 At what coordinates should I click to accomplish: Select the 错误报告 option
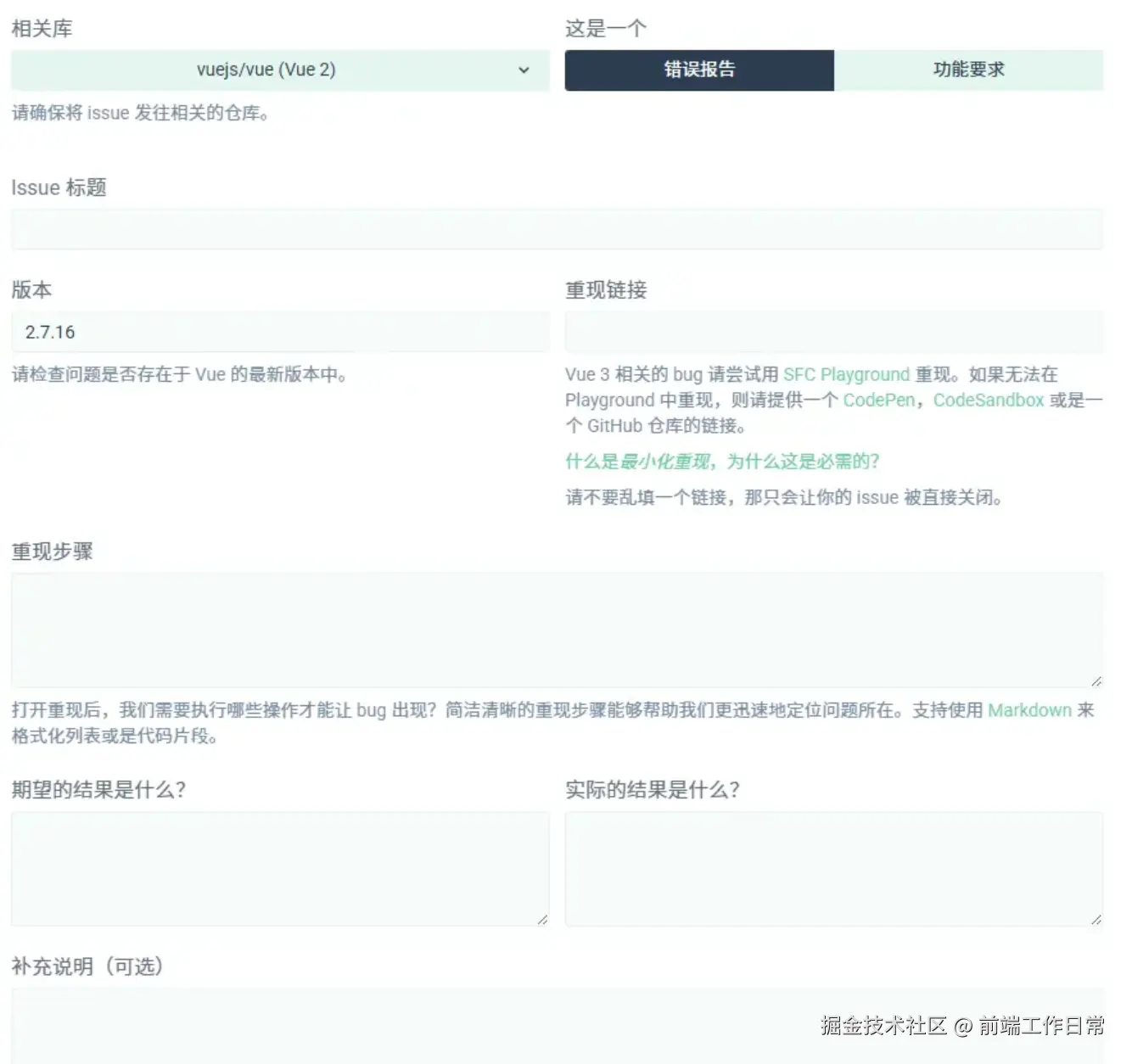click(x=699, y=70)
